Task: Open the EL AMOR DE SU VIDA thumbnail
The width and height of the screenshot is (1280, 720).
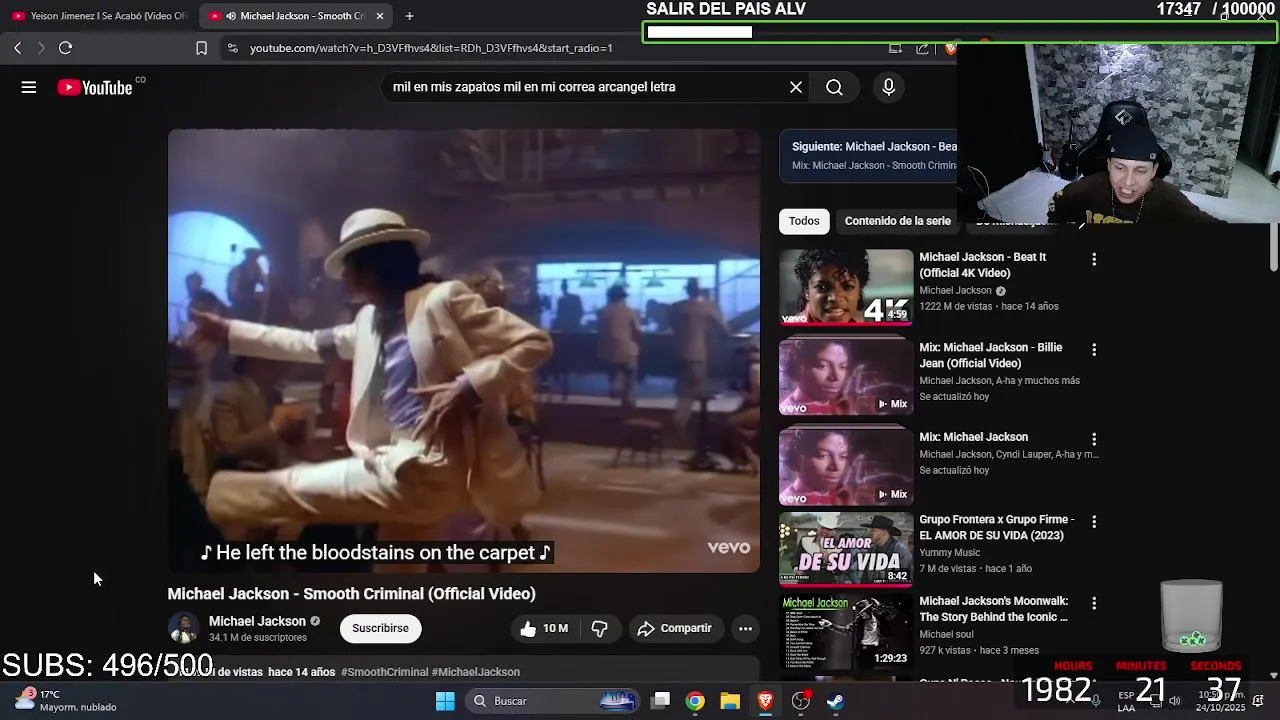Action: (846, 549)
